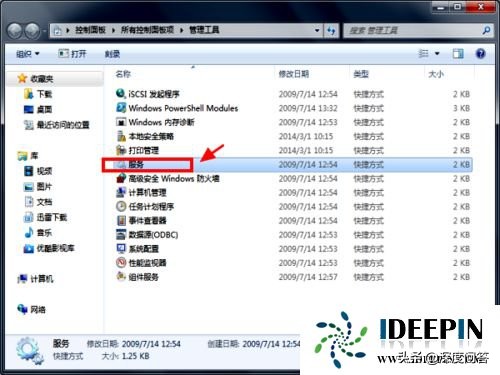Select the 本地安全策略 icon
The width and height of the screenshot is (500, 375).
120,136
